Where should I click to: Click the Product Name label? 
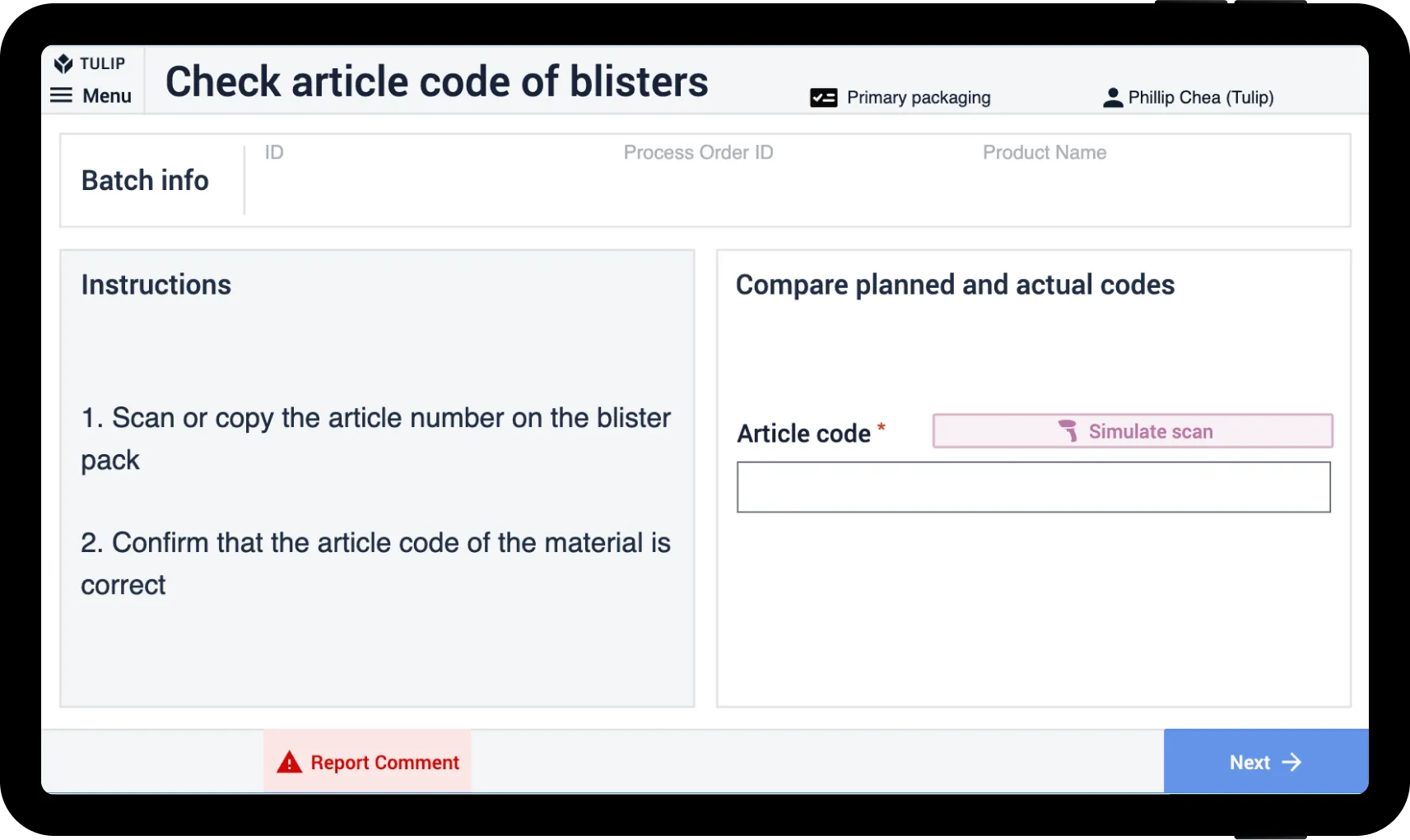point(1044,152)
